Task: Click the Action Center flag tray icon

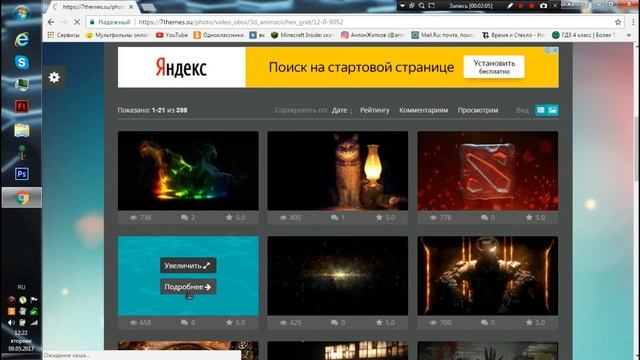Action: tap(34, 300)
